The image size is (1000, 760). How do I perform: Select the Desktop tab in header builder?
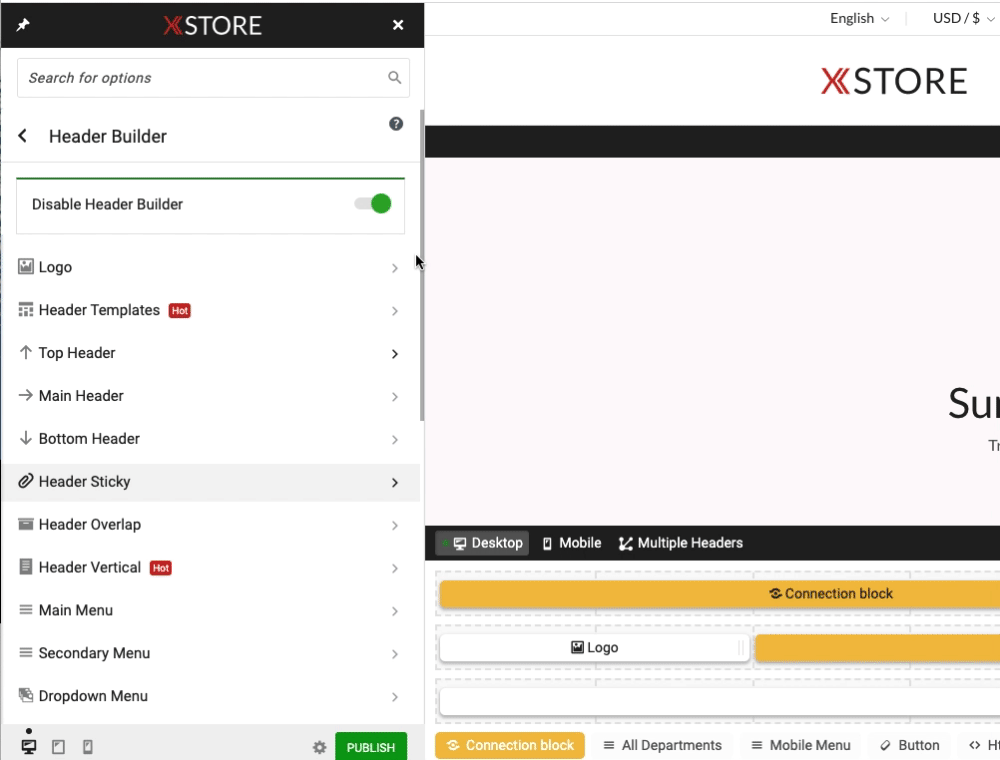click(x=482, y=543)
